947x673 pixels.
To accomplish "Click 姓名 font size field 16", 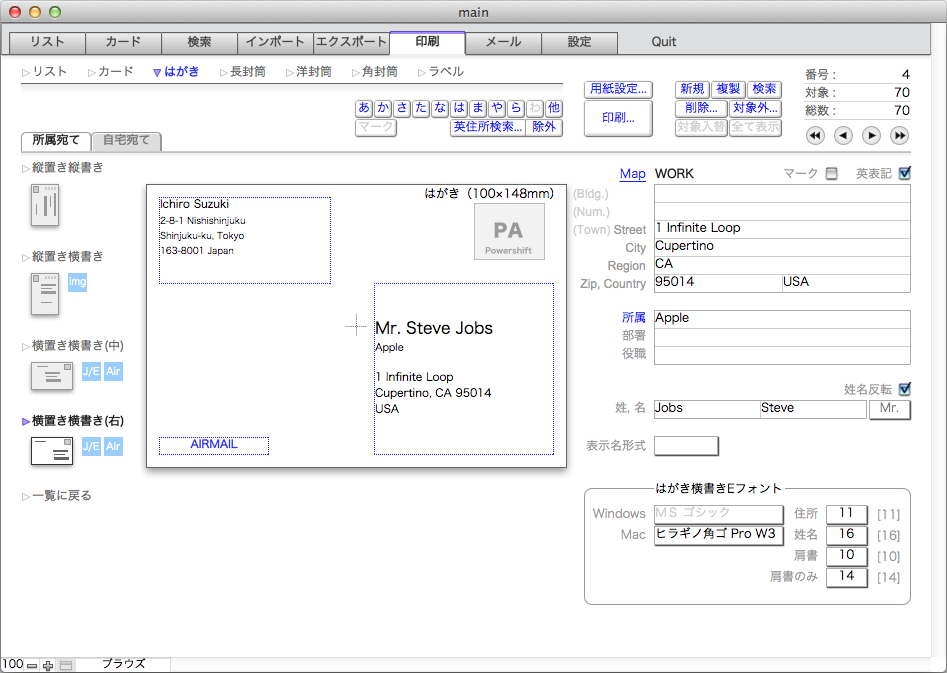I will [847, 535].
